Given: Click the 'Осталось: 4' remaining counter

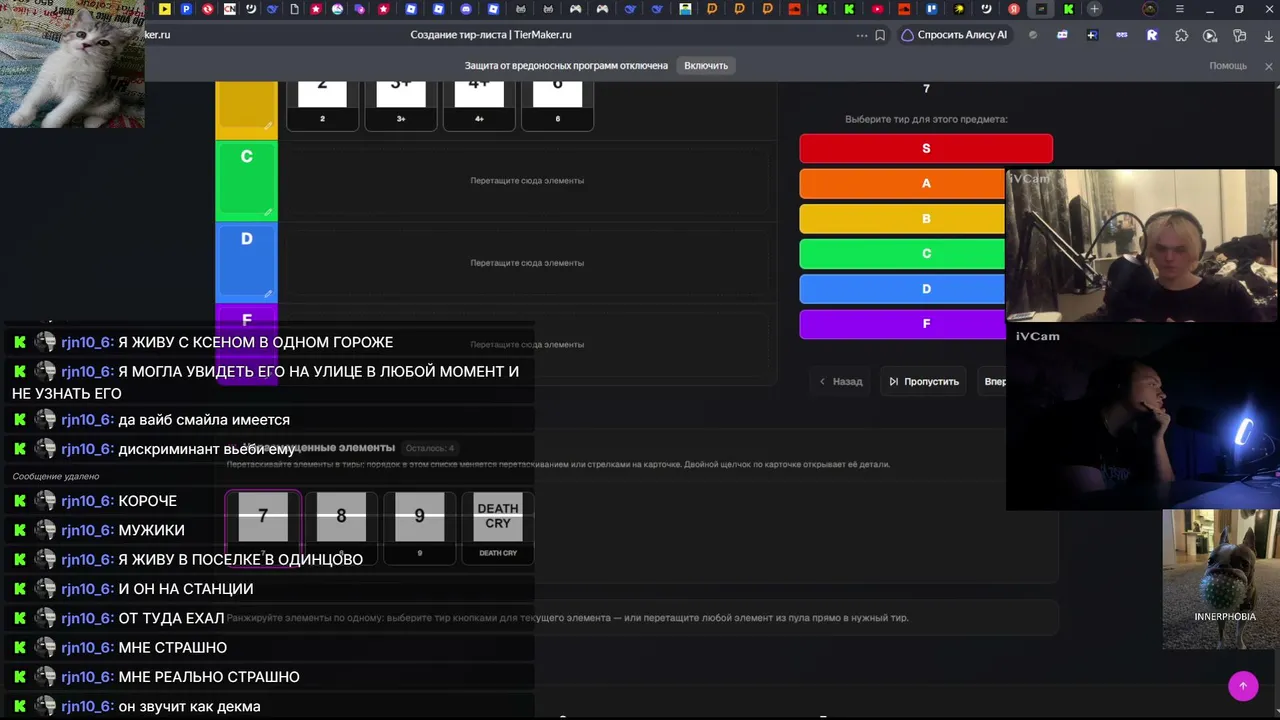Looking at the screenshot, I should coord(430,448).
